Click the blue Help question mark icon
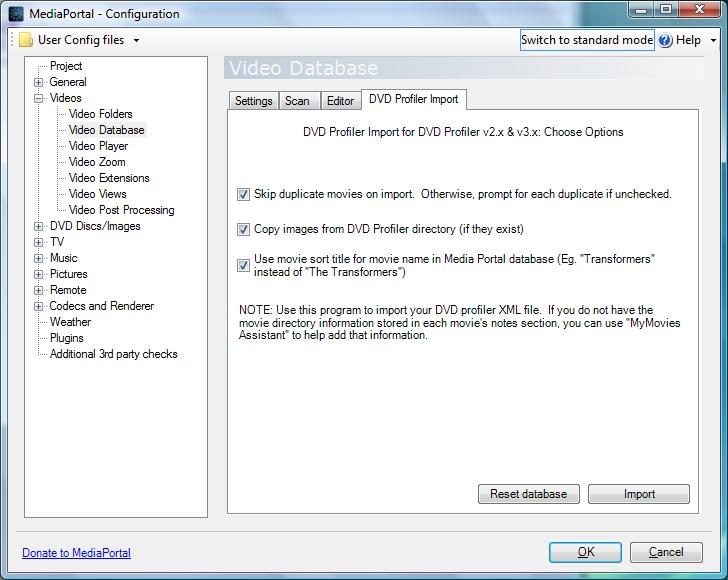The image size is (728, 580). click(665, 41)
